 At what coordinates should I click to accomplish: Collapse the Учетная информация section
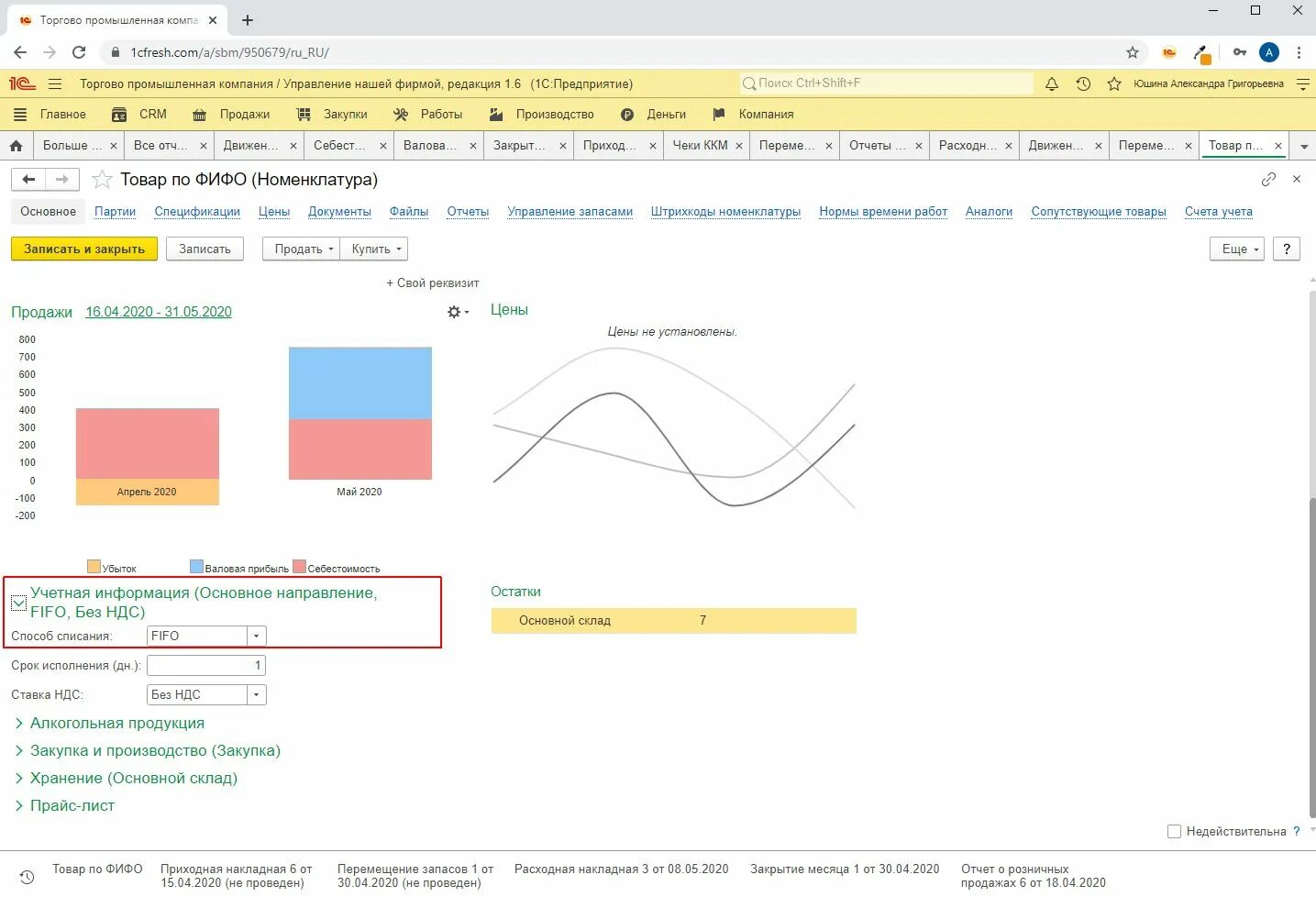coord(18,603)
